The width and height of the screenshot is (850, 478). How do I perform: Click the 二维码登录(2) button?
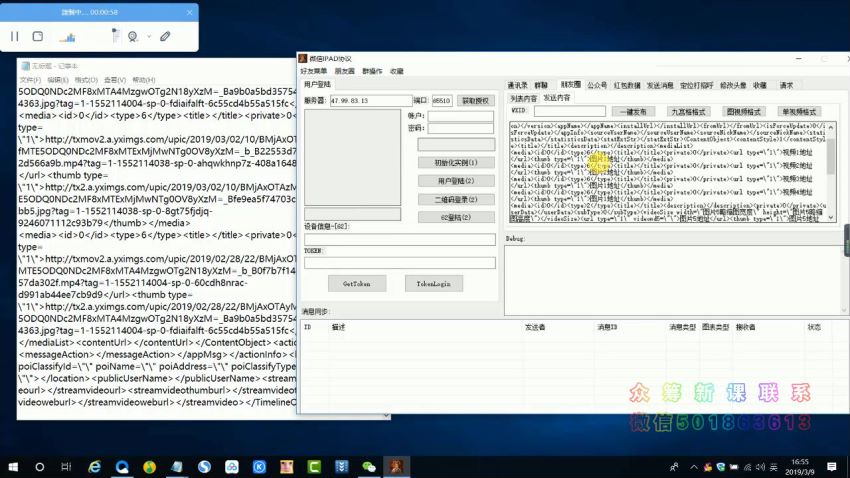[456, 199]
